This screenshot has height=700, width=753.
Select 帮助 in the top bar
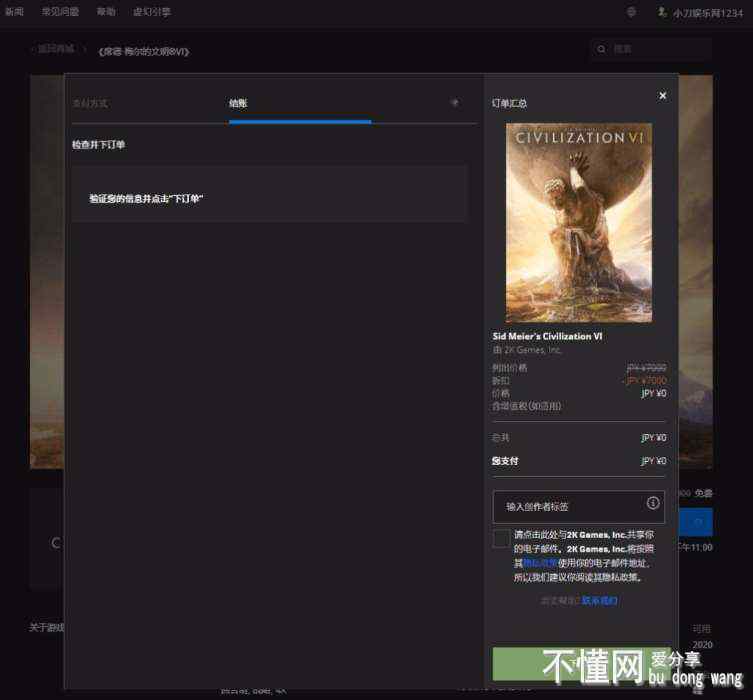(x=106, y=12)
